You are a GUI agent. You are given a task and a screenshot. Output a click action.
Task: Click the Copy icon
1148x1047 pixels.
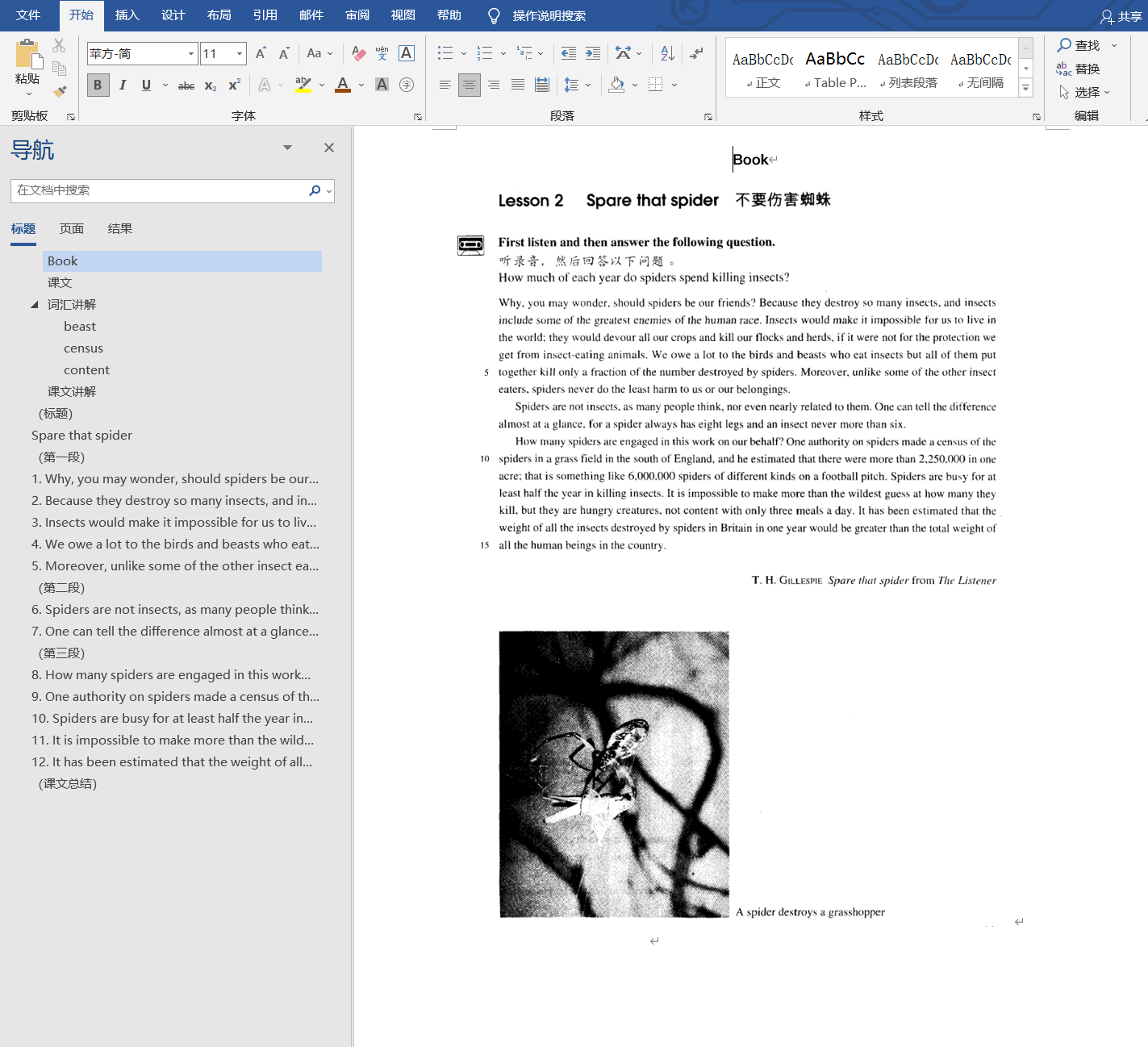[x=59, y=69]
